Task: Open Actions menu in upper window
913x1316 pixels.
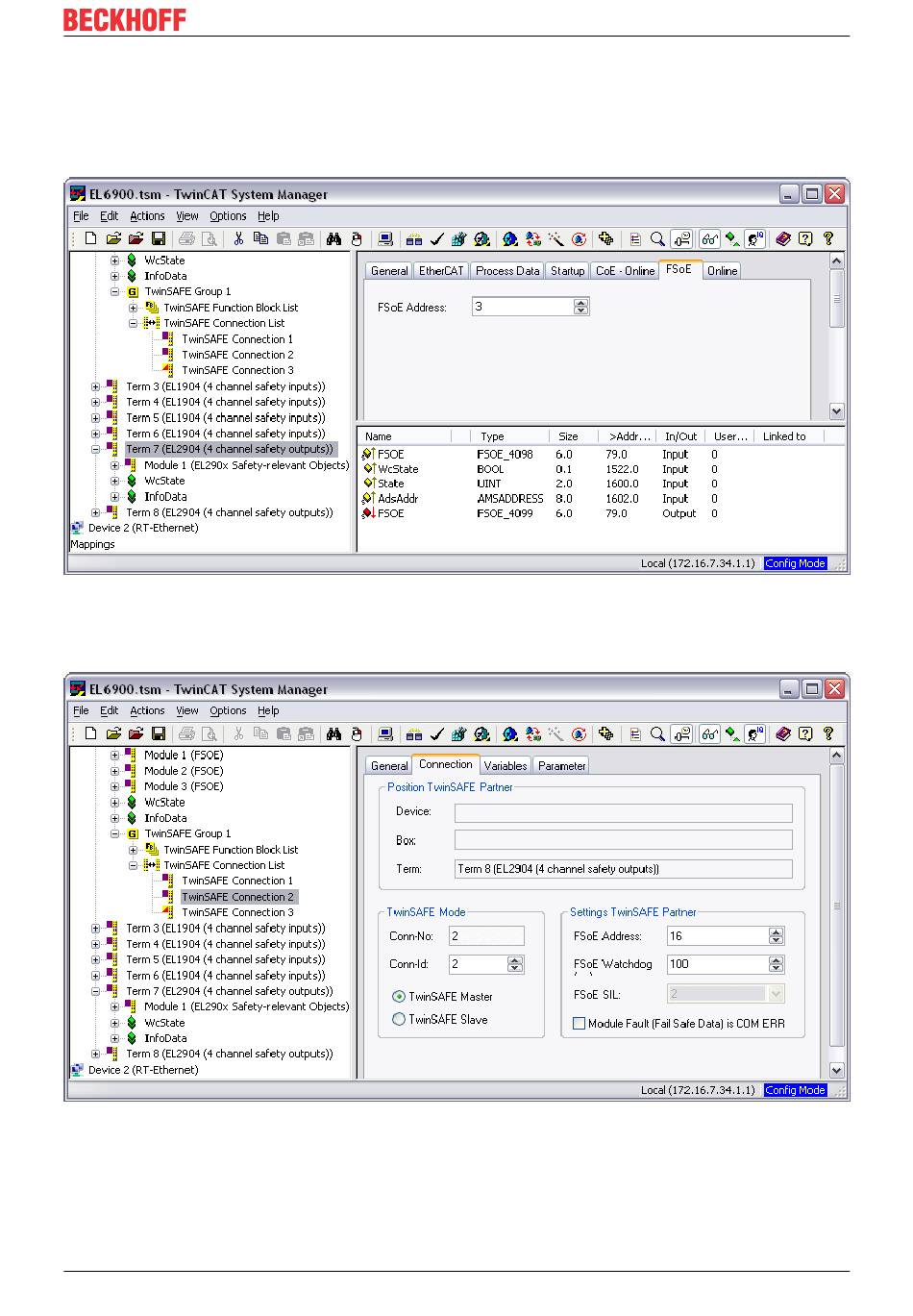Action: coord(147,216)
